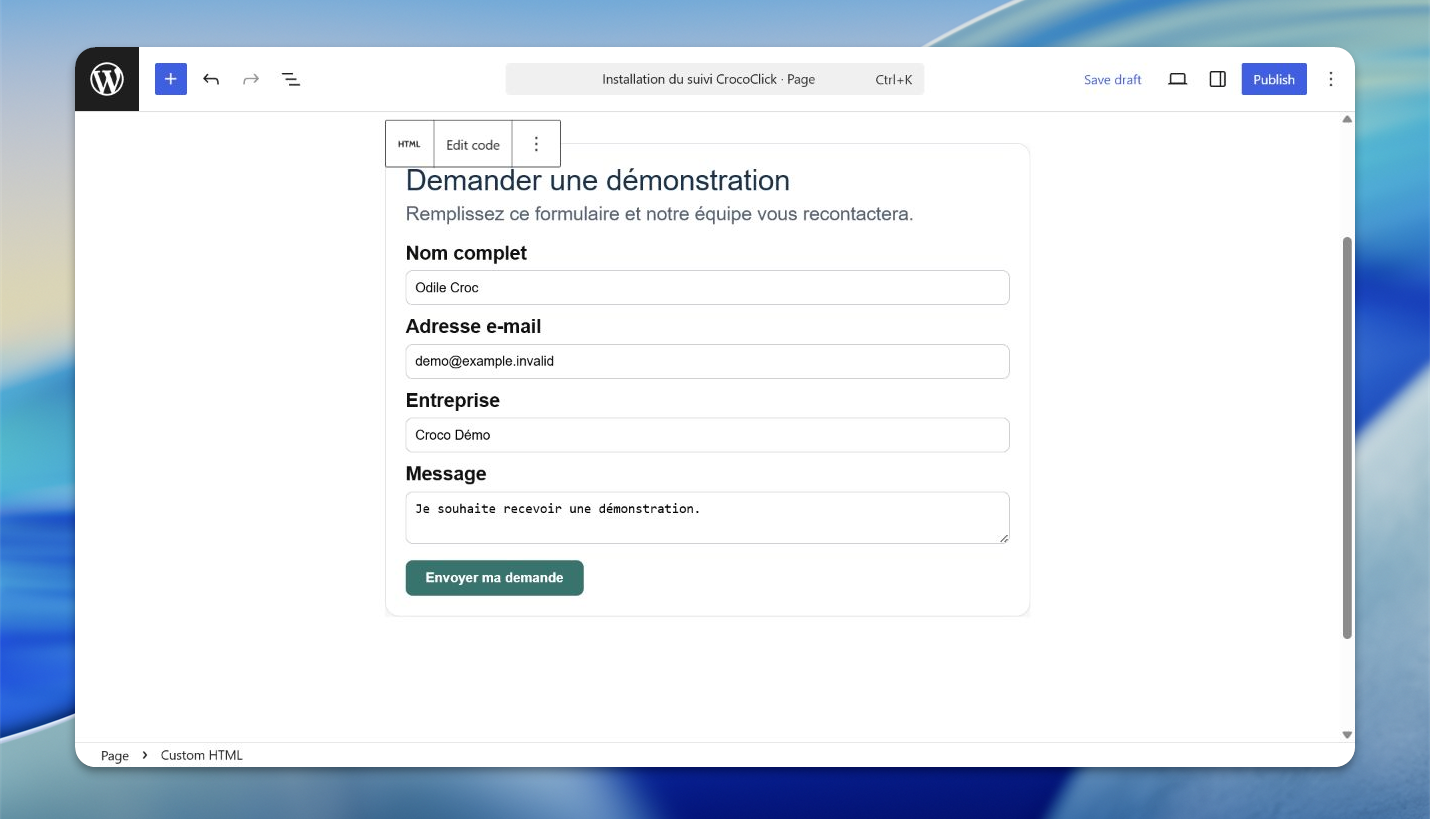This screenshot has height=819, width=1430.
Task: Click the Publish button
Action: pyautogui.click(x=1274, y=79)
